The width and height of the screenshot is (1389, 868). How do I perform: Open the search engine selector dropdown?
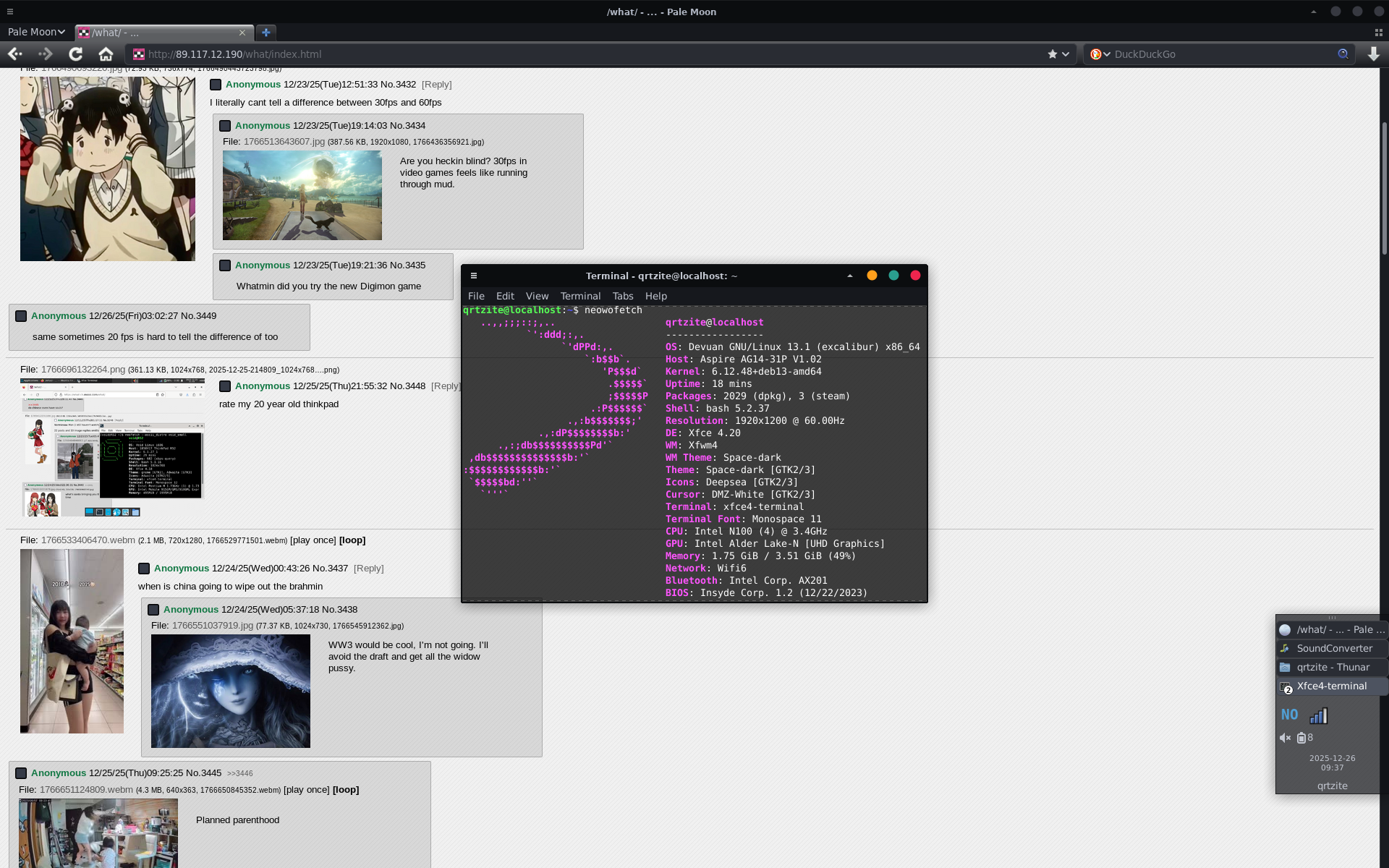1100,54
